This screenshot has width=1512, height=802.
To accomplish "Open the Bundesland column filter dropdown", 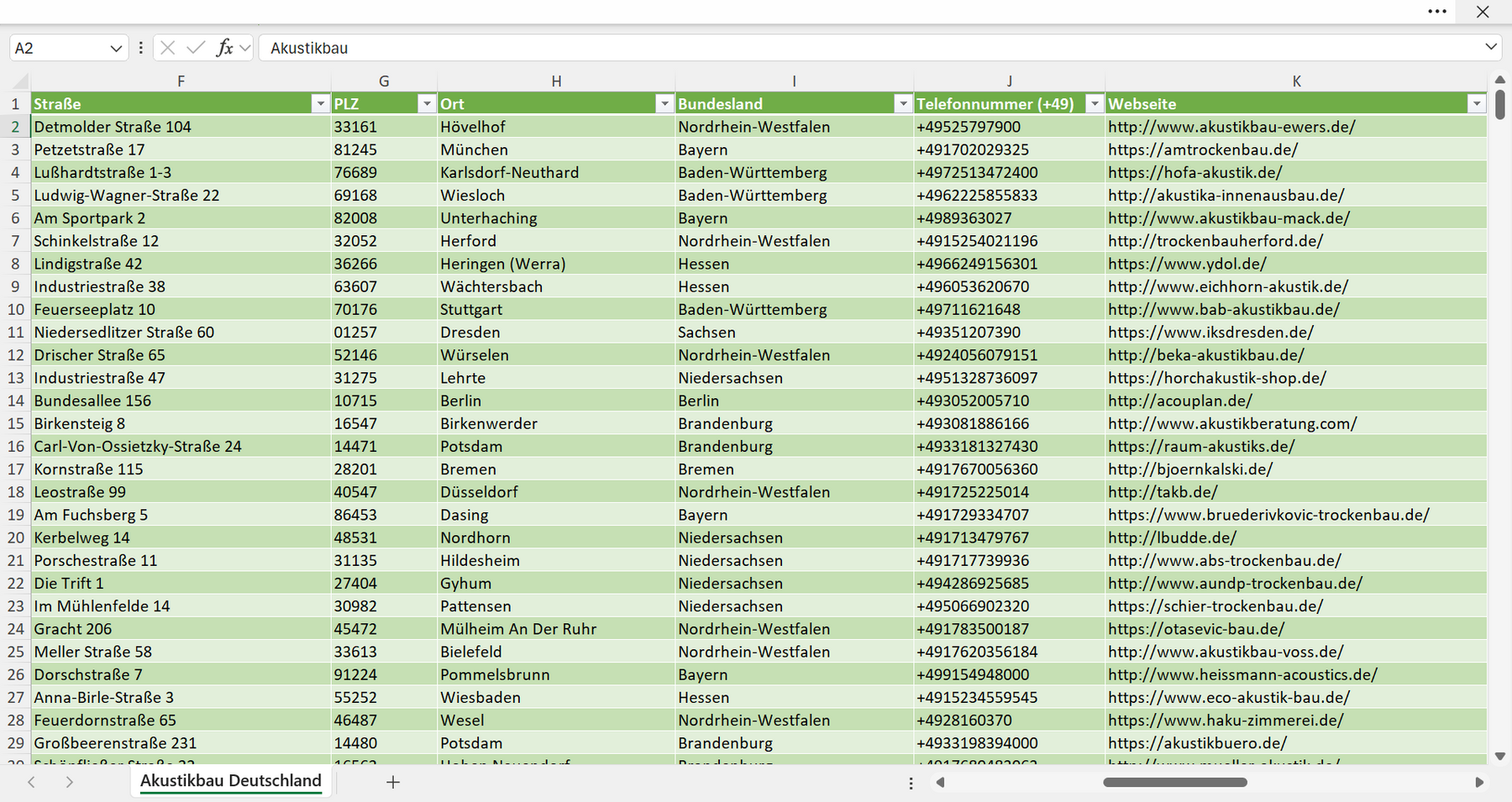I will tap(903, 103).
